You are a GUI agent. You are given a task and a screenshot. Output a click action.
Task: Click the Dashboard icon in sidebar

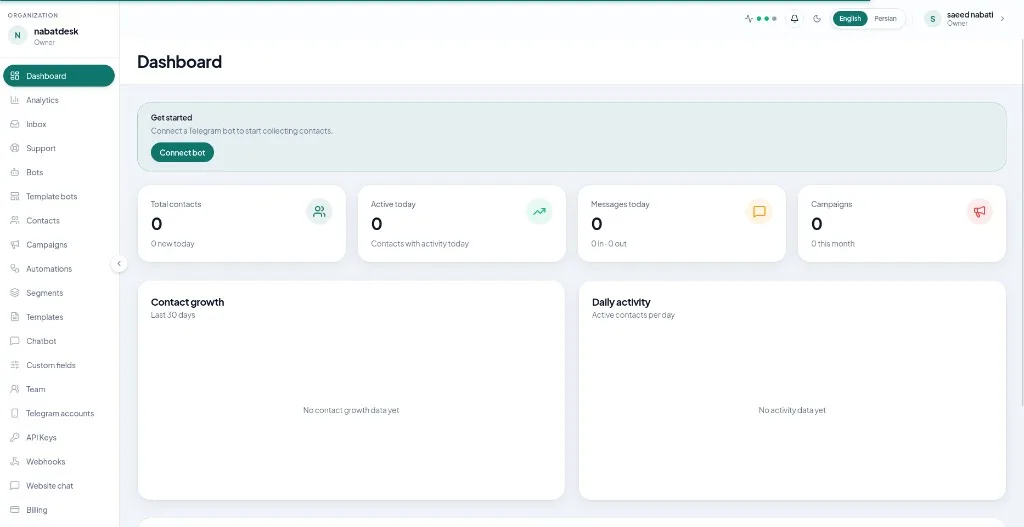click(15, 76)
